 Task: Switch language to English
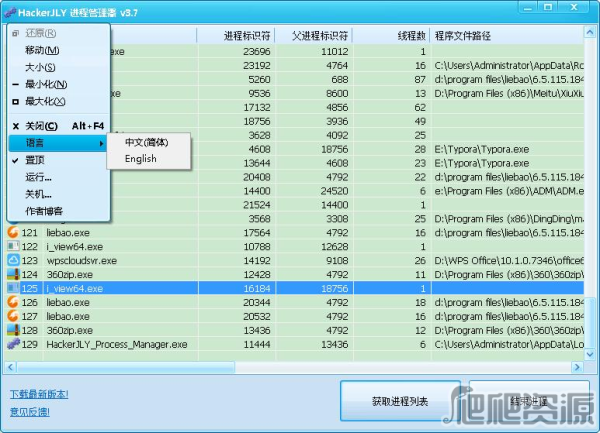pos(148,158)
